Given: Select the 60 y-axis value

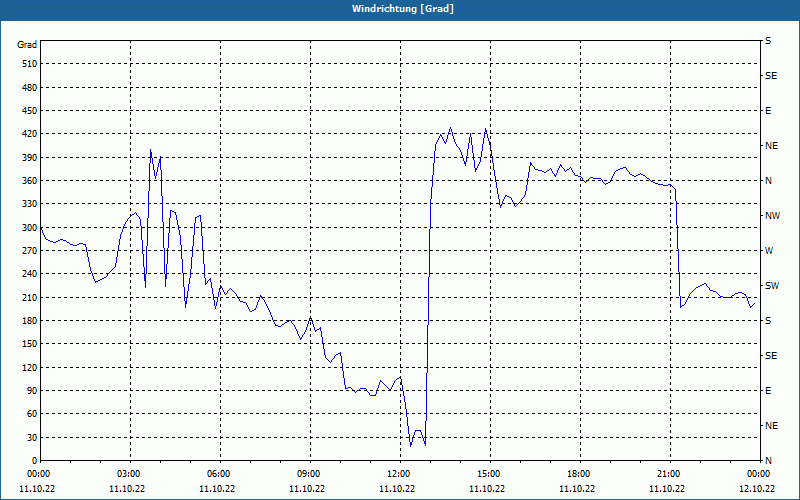Looking at the screenshot, I should coord(32,413).
